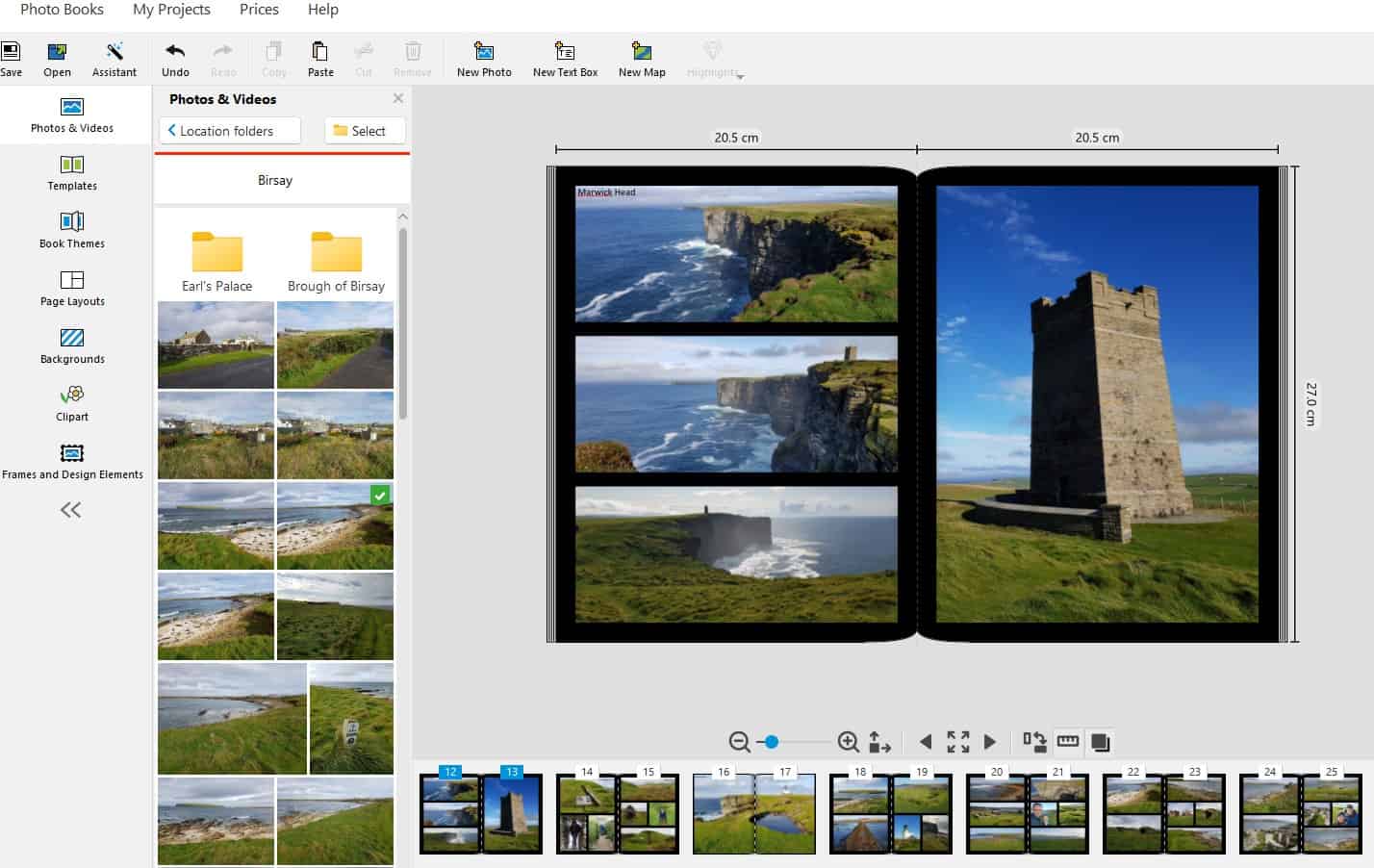The height and width of the screenshot is (868, 1374).
Task: Insert a New Map
Action: [641, 52]
